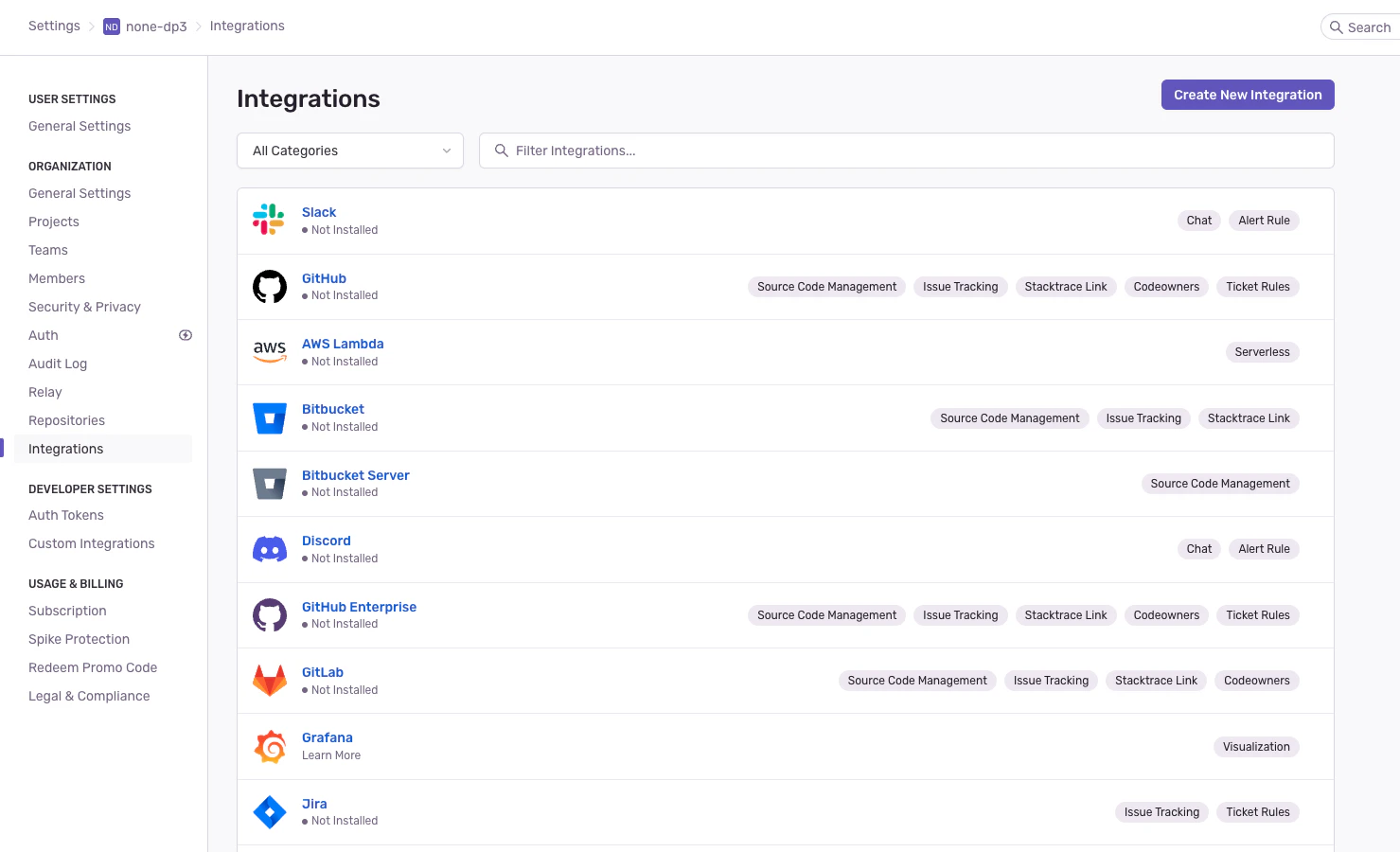Open Relay settings
The image size is (1400, 852).
45,392
